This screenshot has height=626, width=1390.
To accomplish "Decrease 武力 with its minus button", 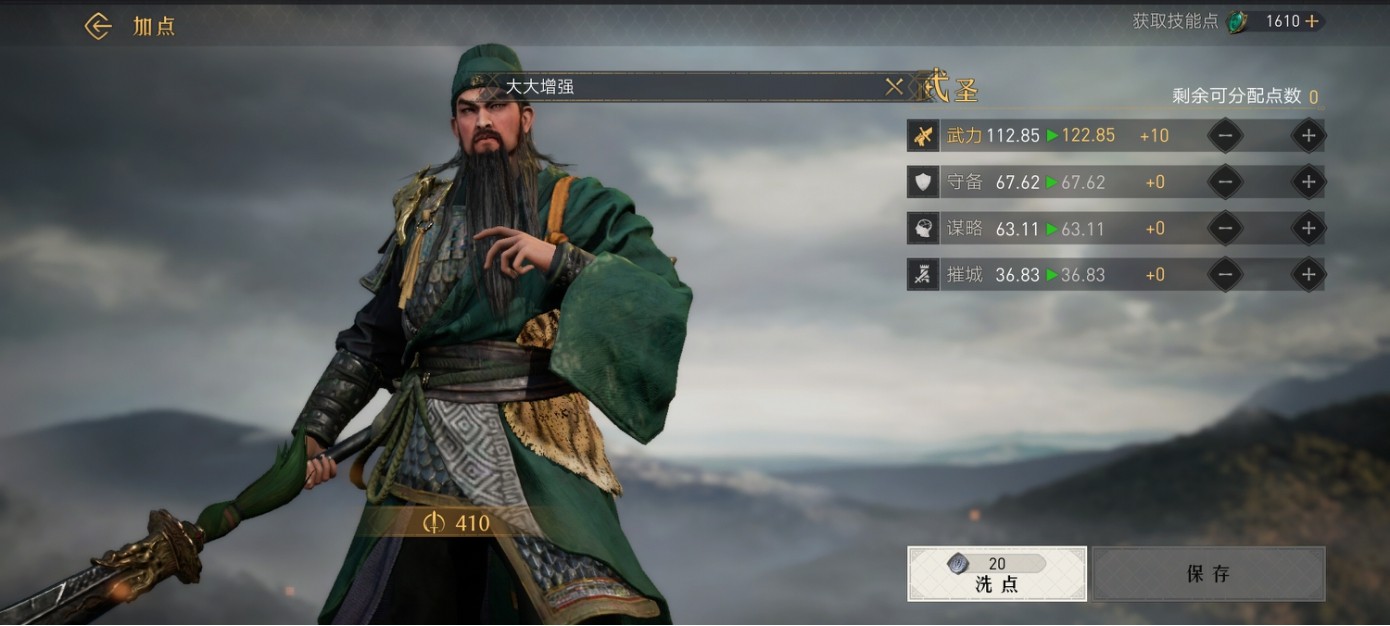I will [x=1225, y=135].
